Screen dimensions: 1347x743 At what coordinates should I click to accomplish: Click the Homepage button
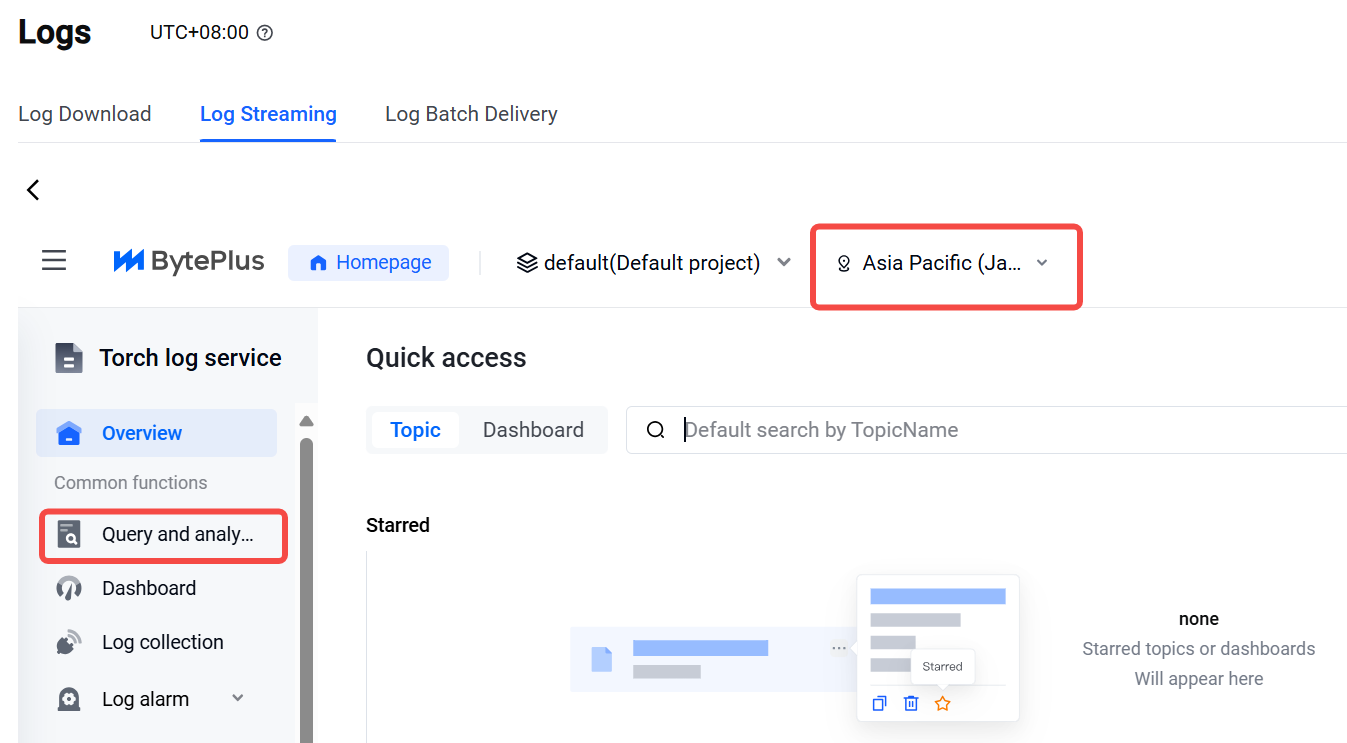(369, 263)
